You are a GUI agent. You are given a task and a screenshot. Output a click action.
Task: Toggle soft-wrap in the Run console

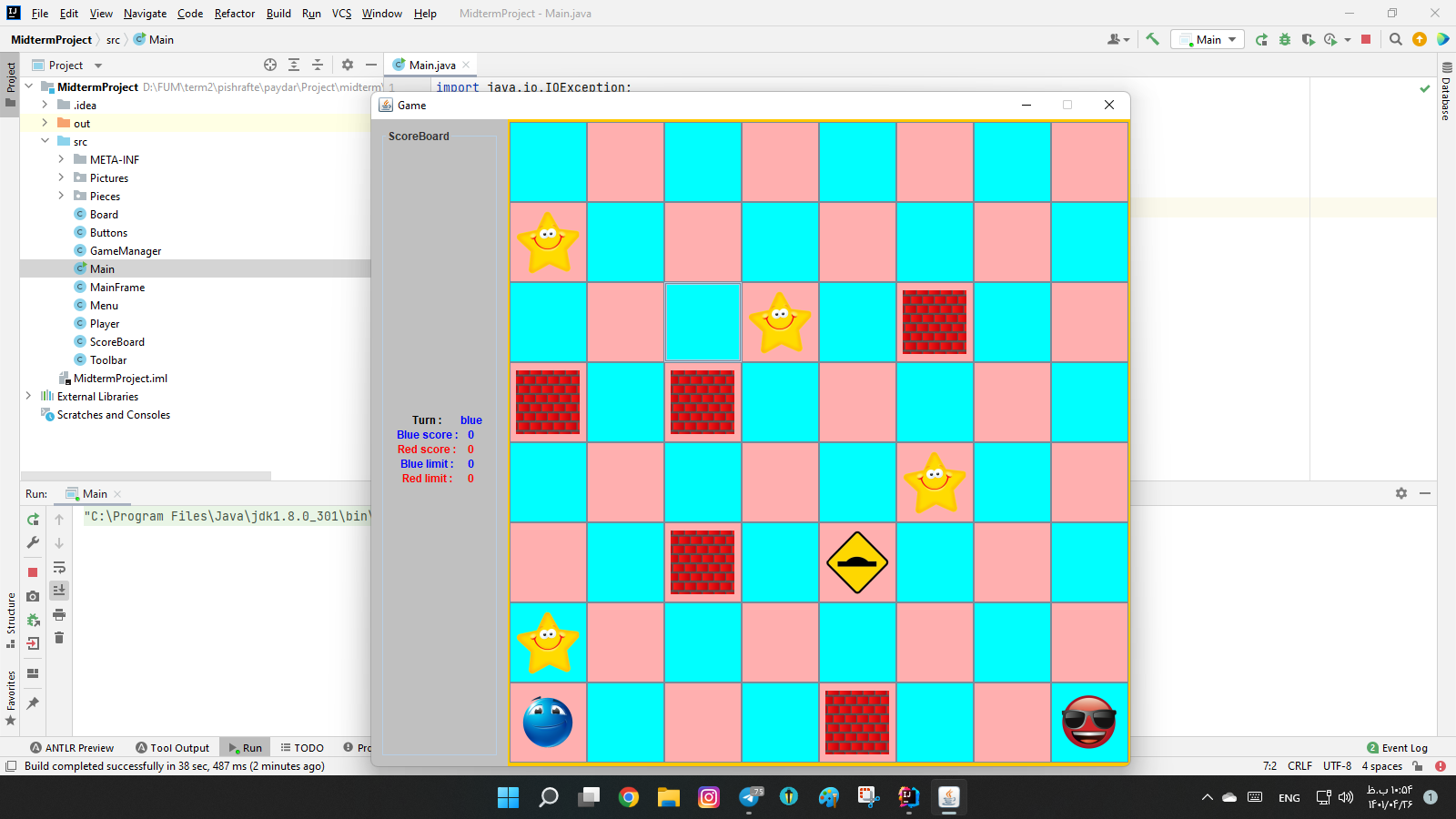(x=59, y=567)
